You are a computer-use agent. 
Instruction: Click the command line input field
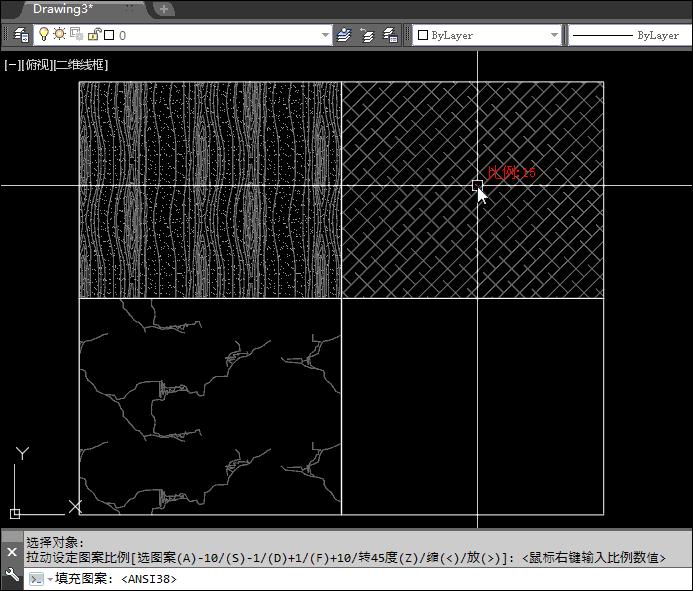(x=400, y=579)
